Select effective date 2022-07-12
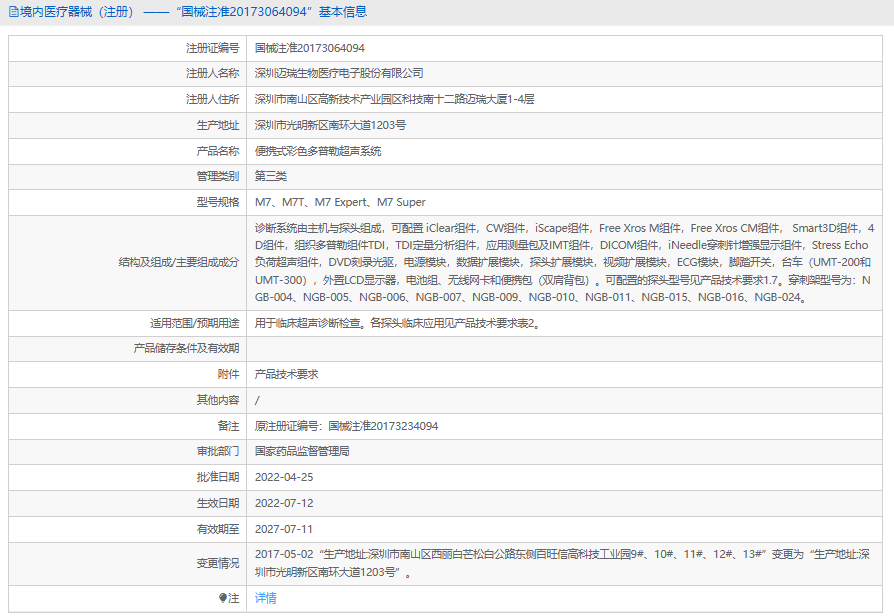This screenshot has width=894, height=616. click(283, 503)
